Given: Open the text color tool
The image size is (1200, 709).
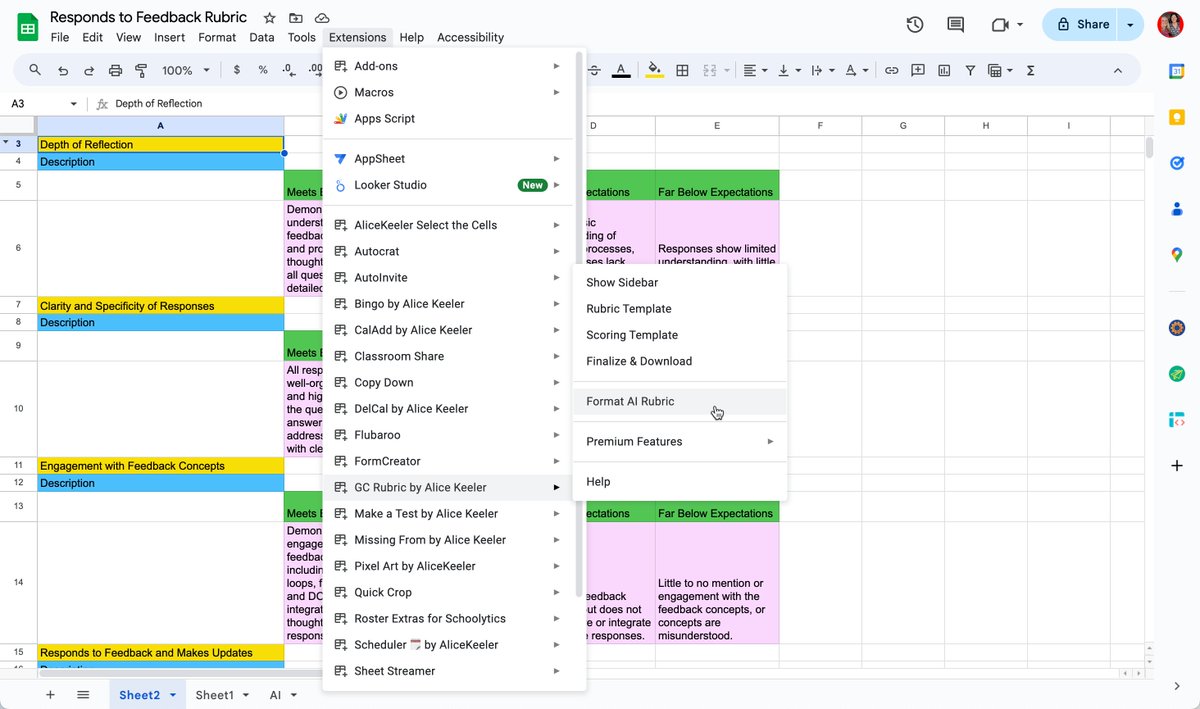Looking at the screenshot, I should coord(621,70).
